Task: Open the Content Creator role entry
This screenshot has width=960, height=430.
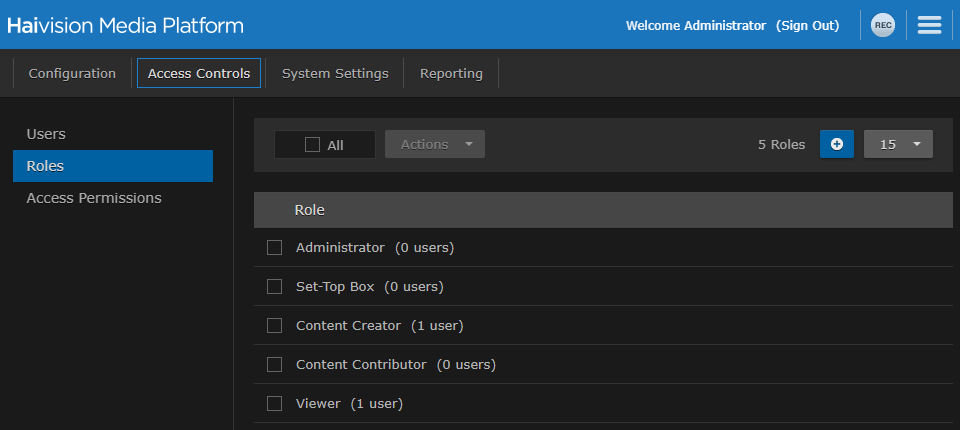Action: 348,326
